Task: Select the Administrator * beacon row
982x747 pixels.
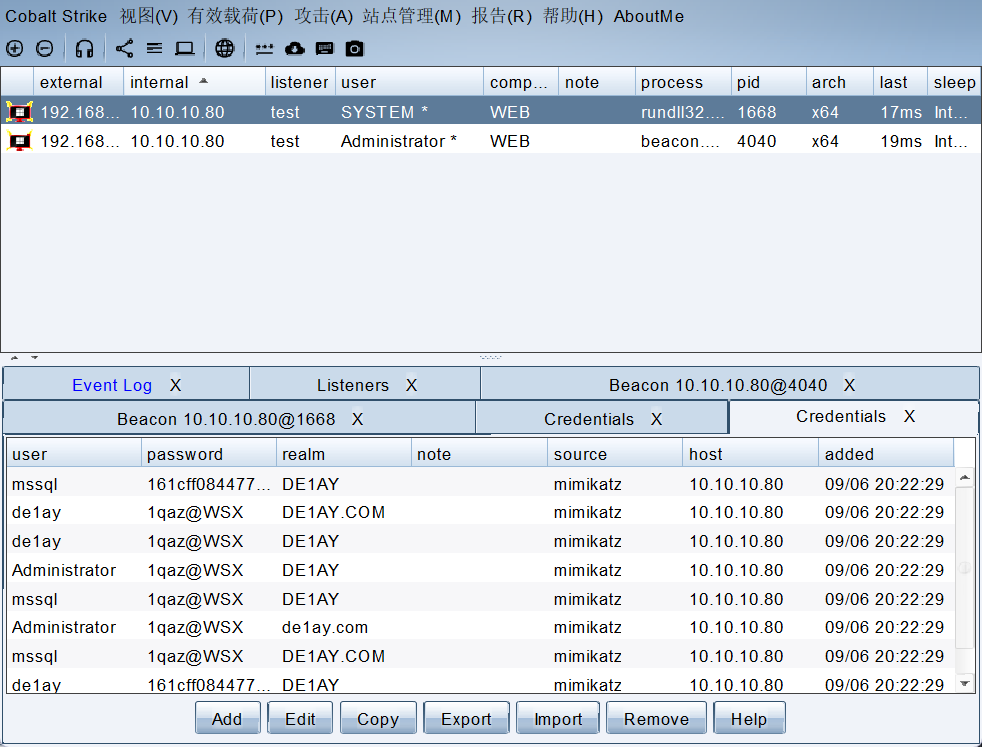Action: [x=490, y=142]
